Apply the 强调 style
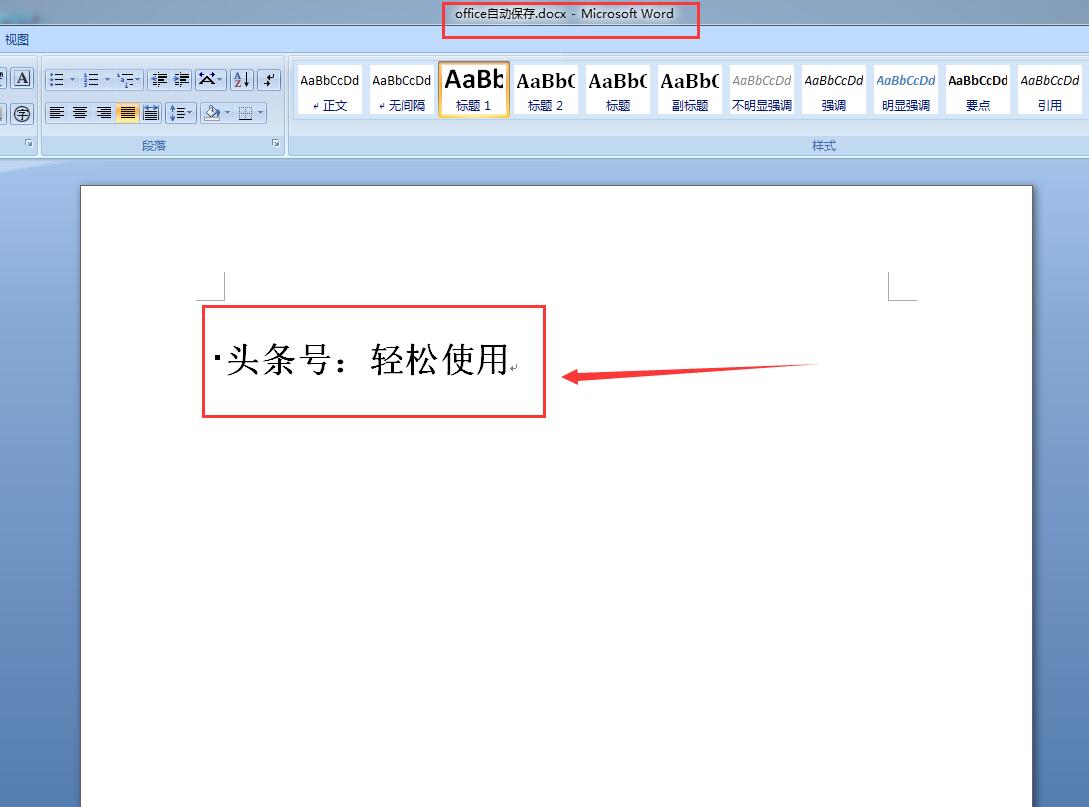The image size is (1089, 807). pyautogui.click(x=833, y=89)
